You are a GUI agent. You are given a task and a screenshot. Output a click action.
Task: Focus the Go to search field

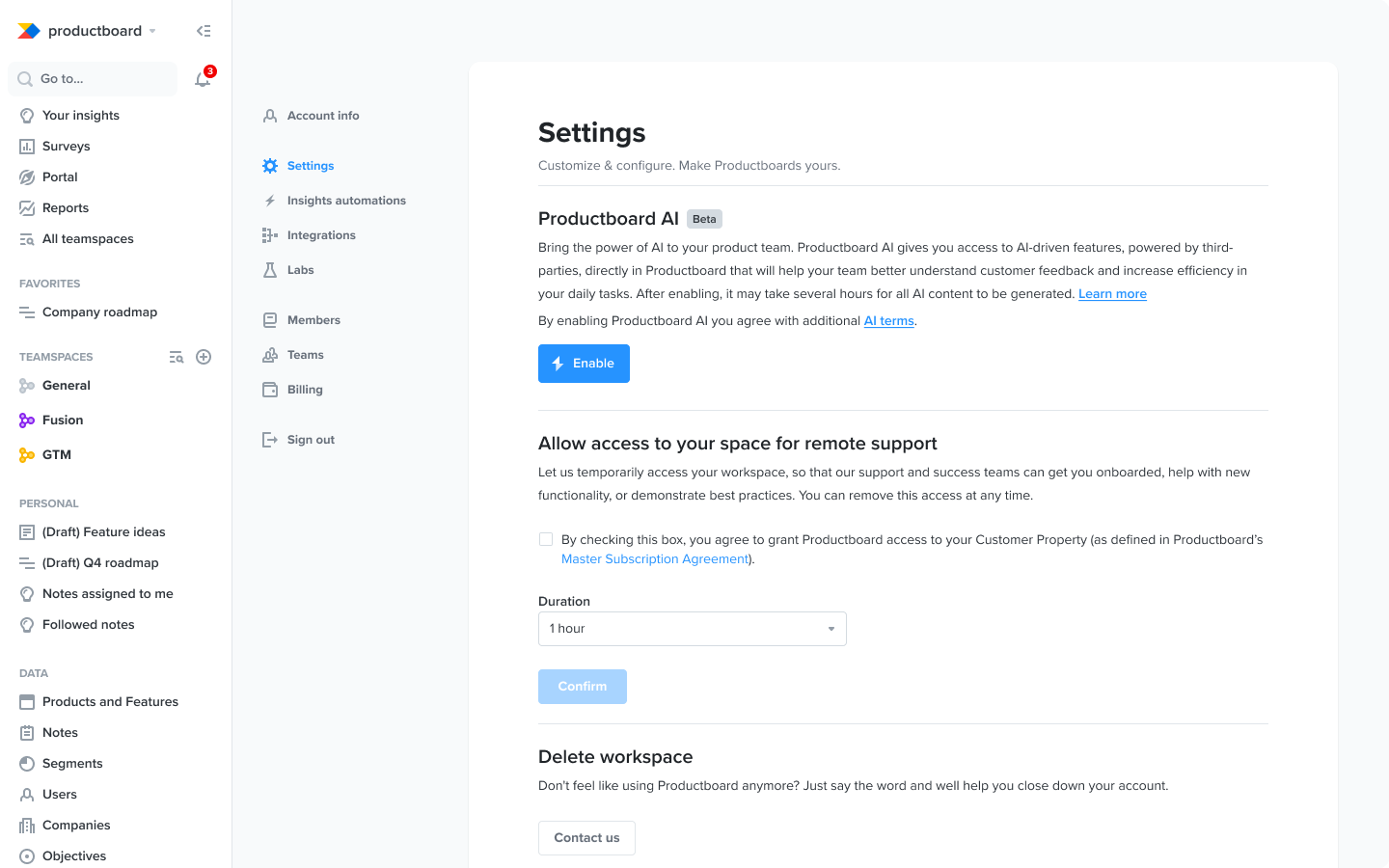click(93, 79)
